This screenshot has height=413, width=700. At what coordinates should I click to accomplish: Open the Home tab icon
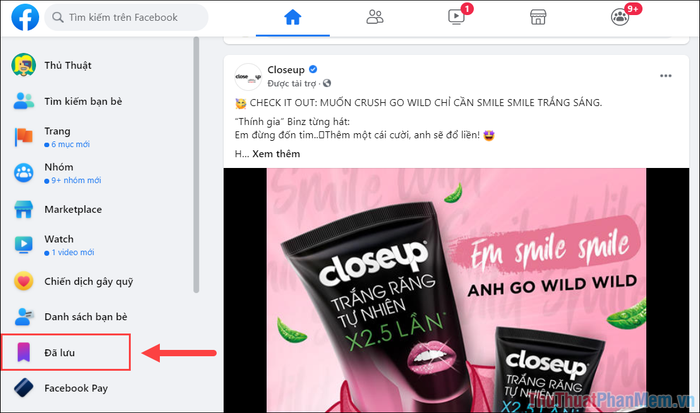(x=292, y=17)
